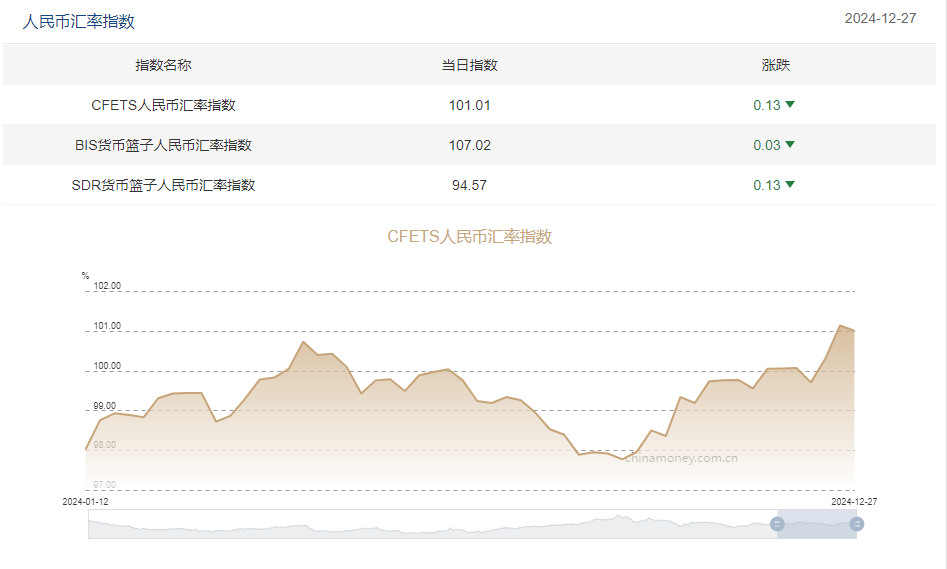Click the right handle of the date range slider
Image resolution: width=947 pixels, height=569 pixels.
click(856, 524)
